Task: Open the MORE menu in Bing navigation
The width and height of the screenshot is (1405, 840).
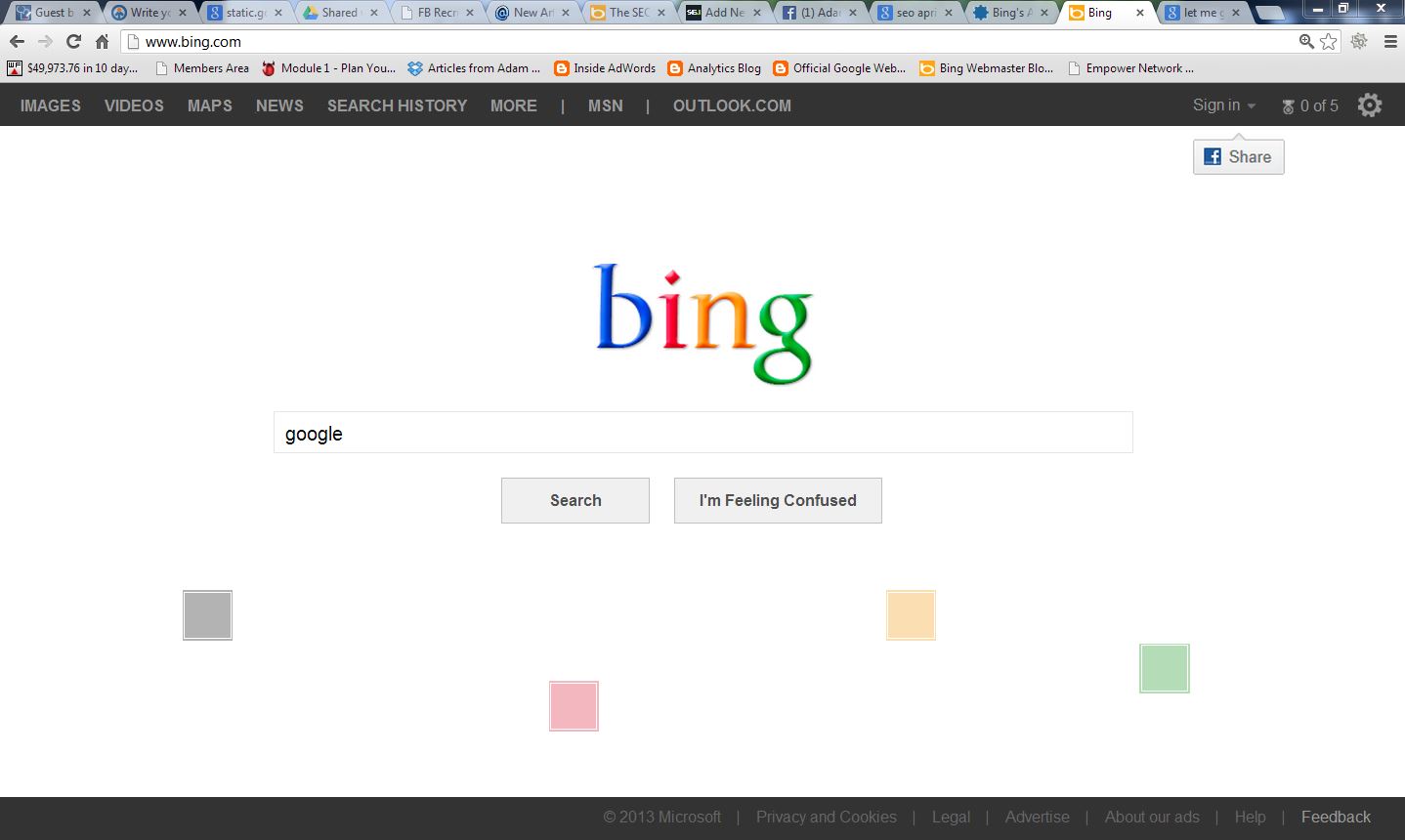Action: pos(514,105)
